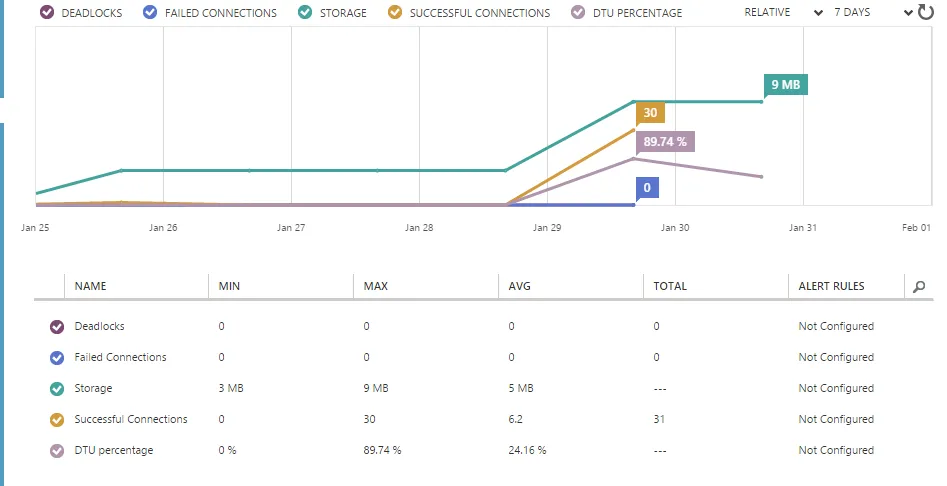Uncheck the Failed Connections row check icon
This screenshot has height=486, width=947.
tap(57, 358)
